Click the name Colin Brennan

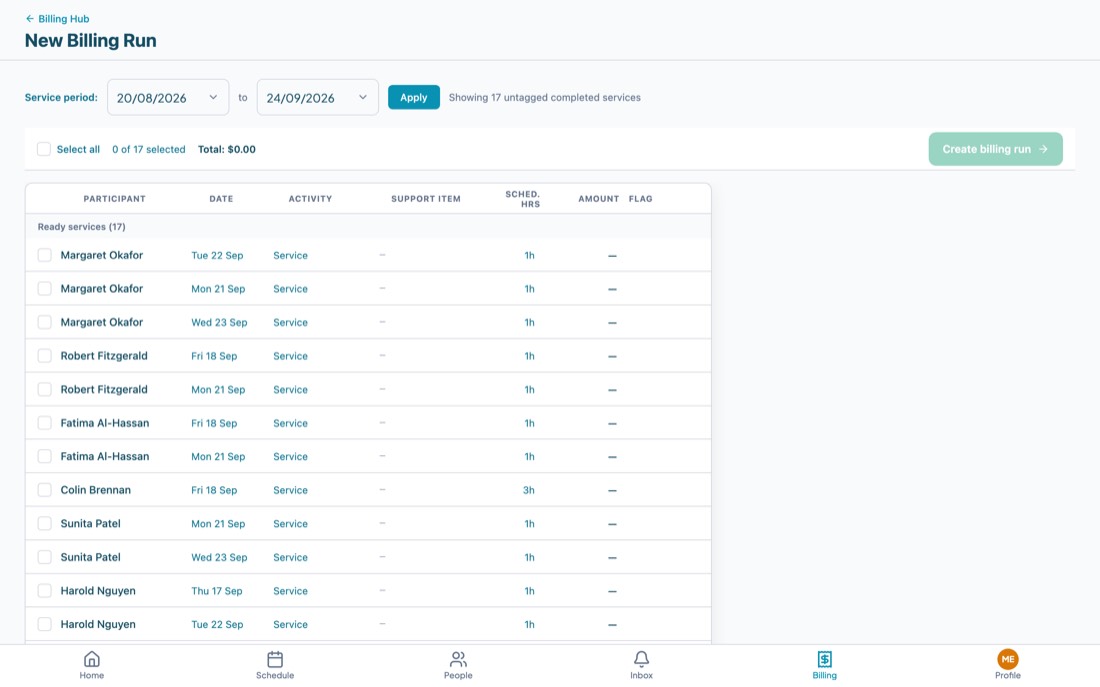95,490
